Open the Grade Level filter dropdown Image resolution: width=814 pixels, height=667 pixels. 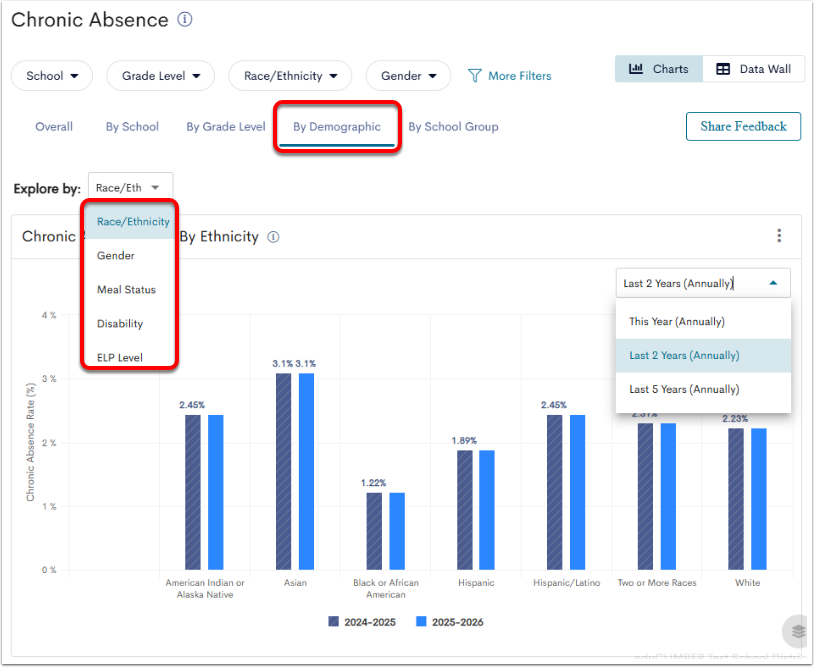coord(160,76)
